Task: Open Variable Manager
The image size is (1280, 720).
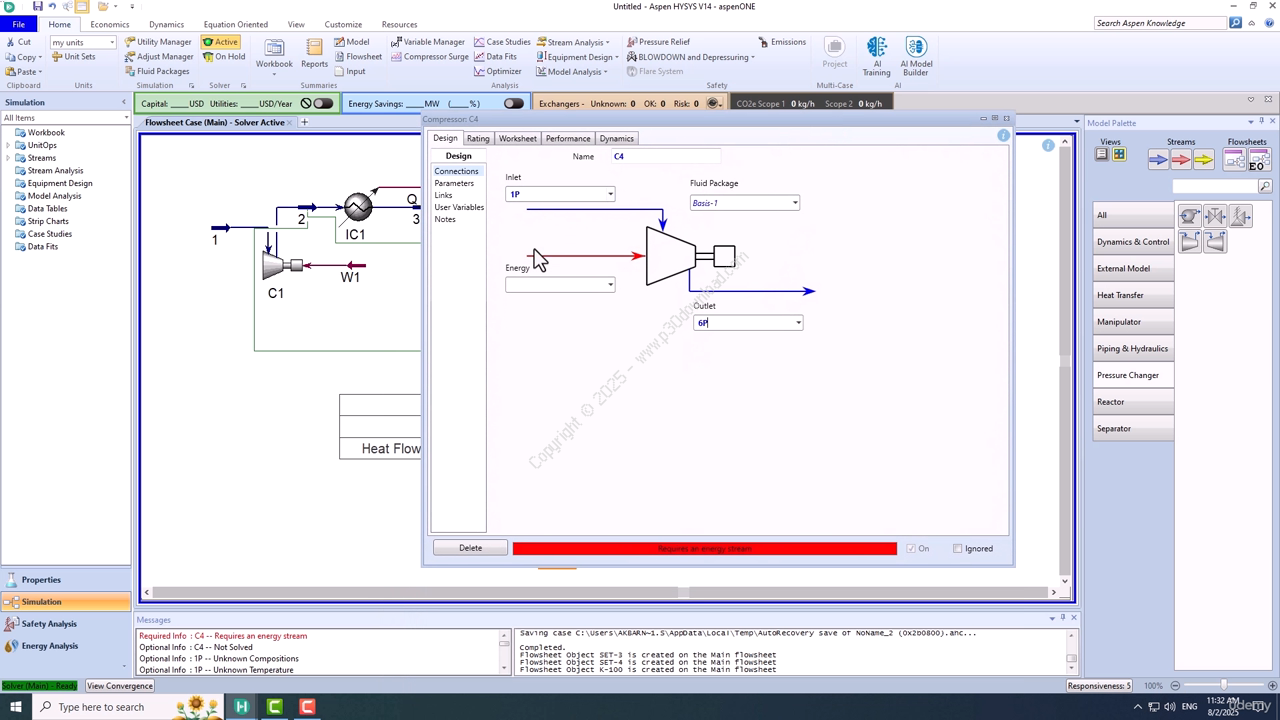Action: (x=428, y=42)
